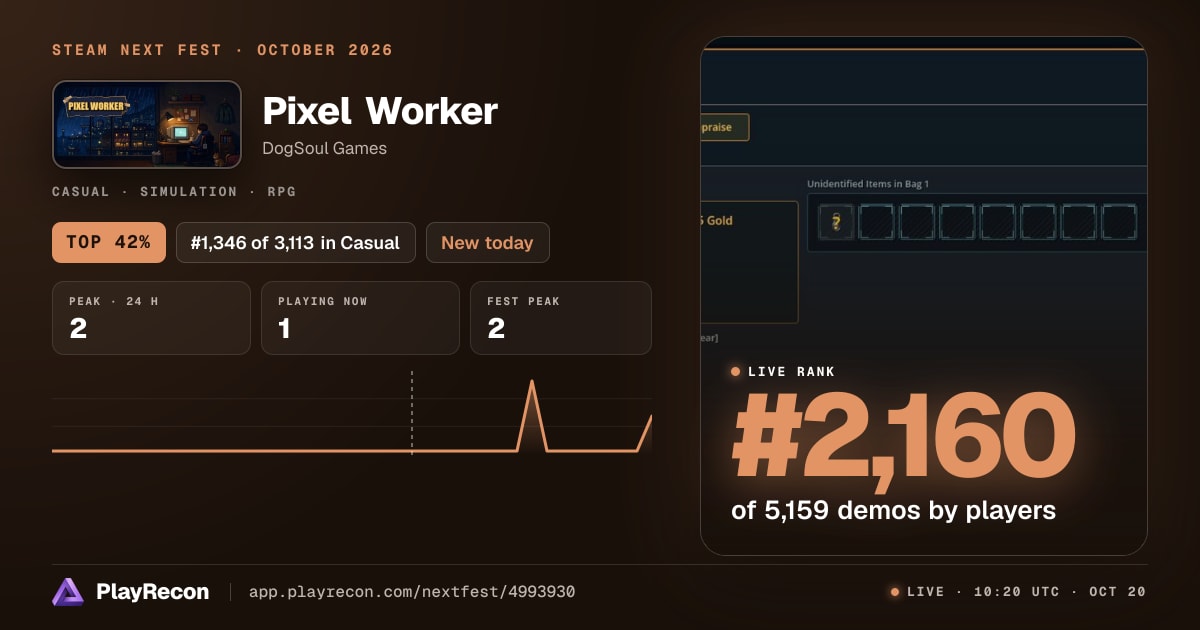
Task: Click the DogSoul Games developer name
Action: point(325,149)
